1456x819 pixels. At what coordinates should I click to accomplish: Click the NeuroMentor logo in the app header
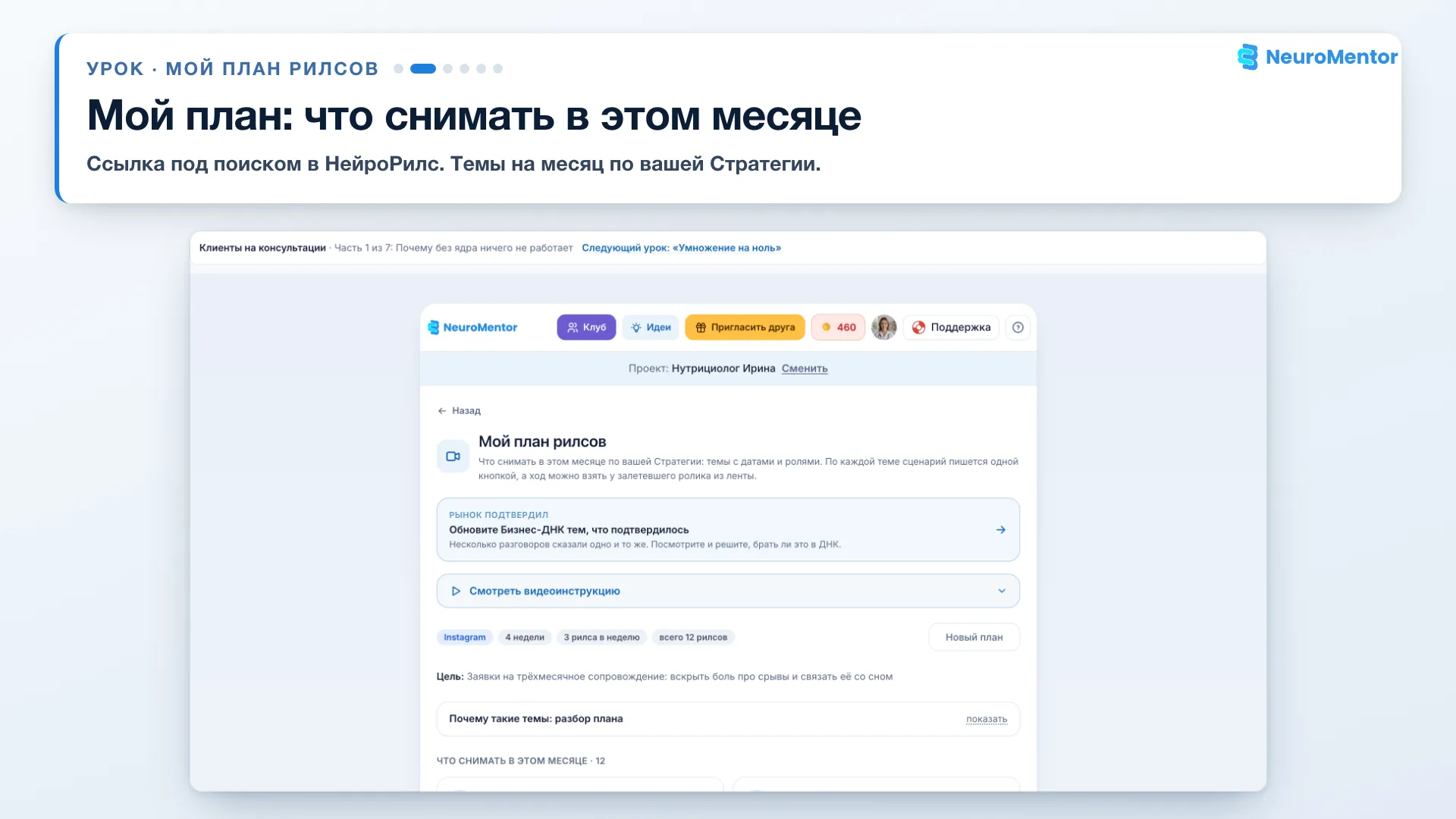coord(472,328)
